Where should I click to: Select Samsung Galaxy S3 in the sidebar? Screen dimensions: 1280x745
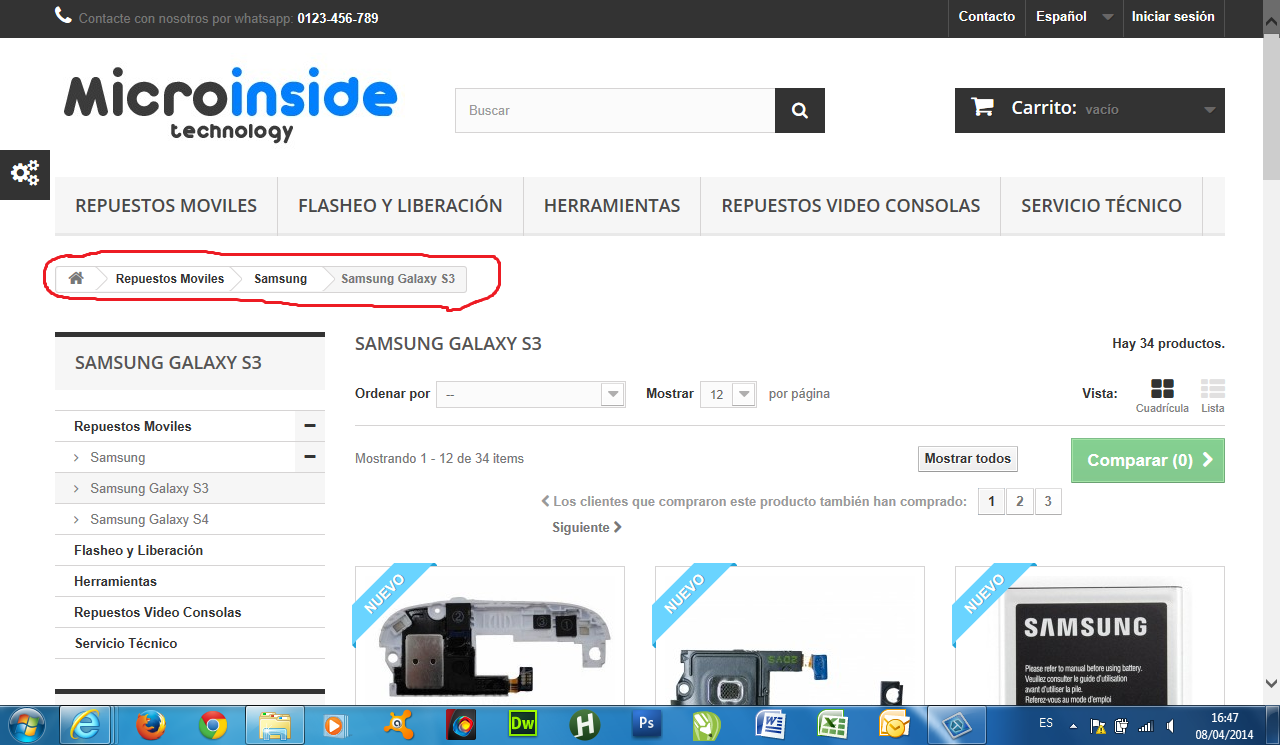click(x=149, y=489)
